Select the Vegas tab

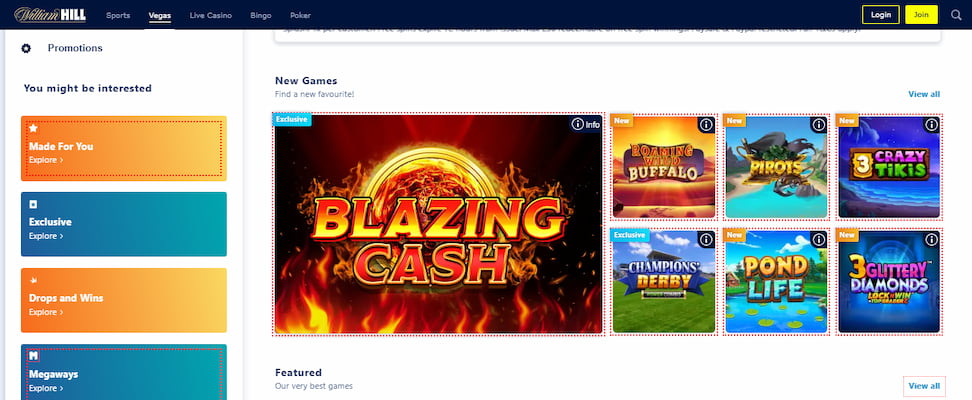(160, 16)
